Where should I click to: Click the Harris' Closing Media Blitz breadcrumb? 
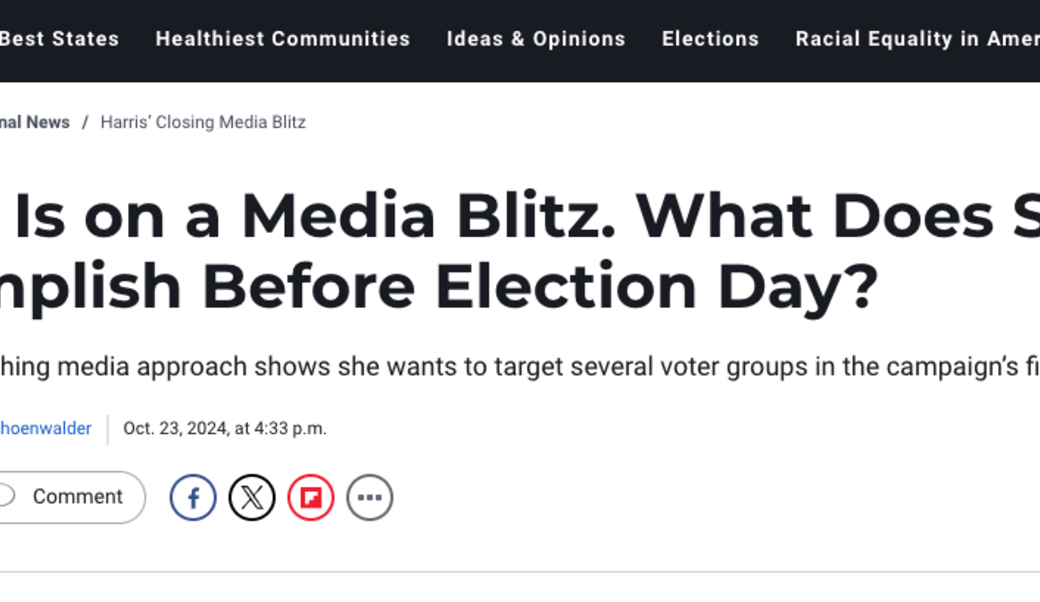click(x=203, y=122)
